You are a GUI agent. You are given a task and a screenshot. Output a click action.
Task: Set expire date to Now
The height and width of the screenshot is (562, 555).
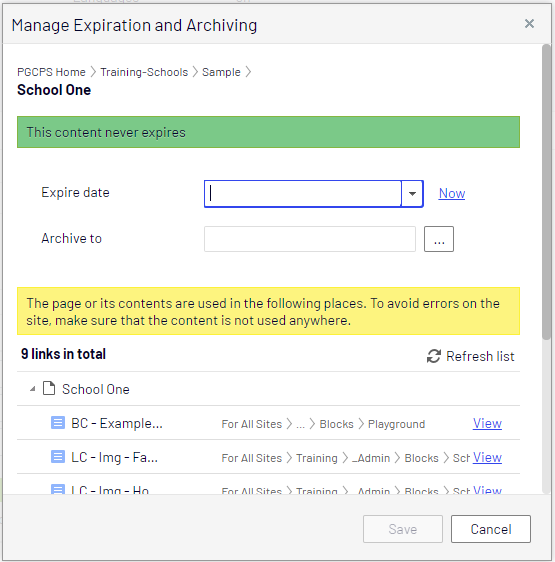[x=452, y=194]
